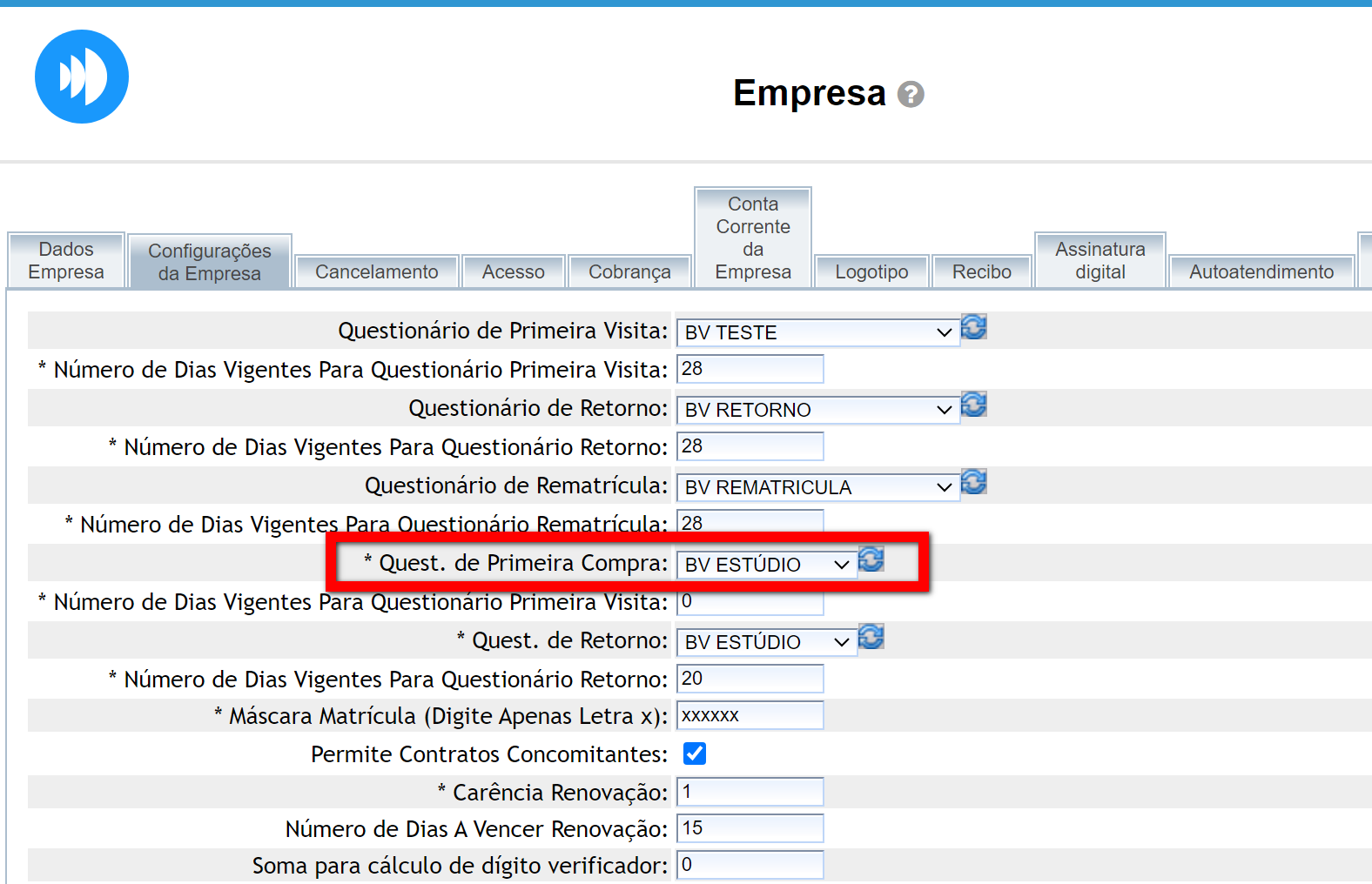Refresh the Quest. de Primeira Compra list
This screenshot has width=1372, height=884.
[x=871, y=559]
